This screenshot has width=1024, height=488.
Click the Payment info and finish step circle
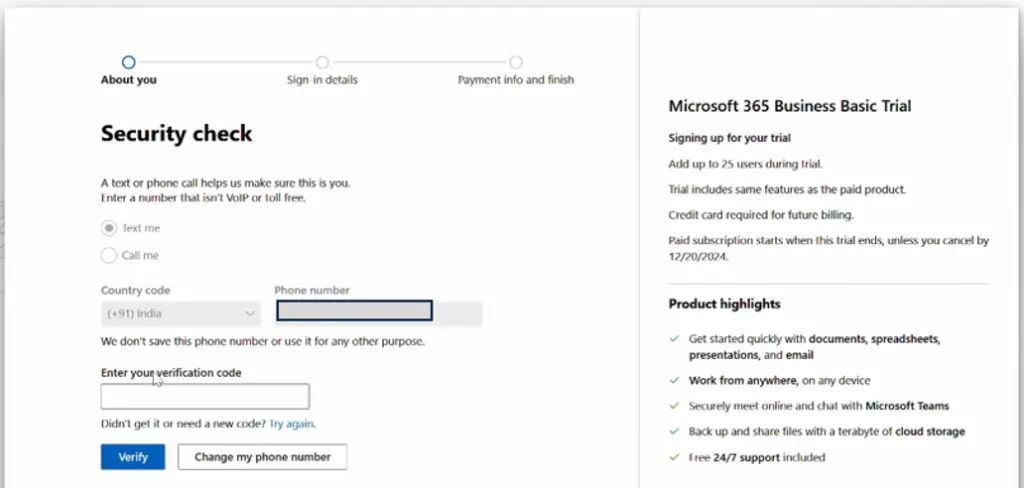516,62
